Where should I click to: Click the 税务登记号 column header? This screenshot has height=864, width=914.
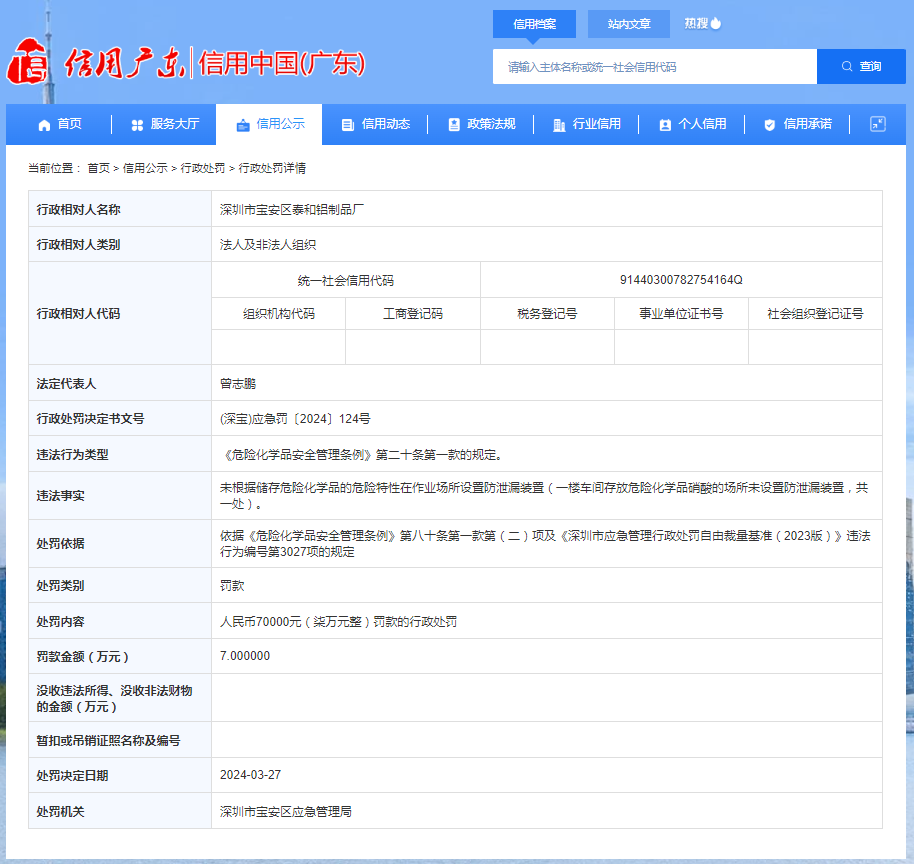(x=547, y=314)
